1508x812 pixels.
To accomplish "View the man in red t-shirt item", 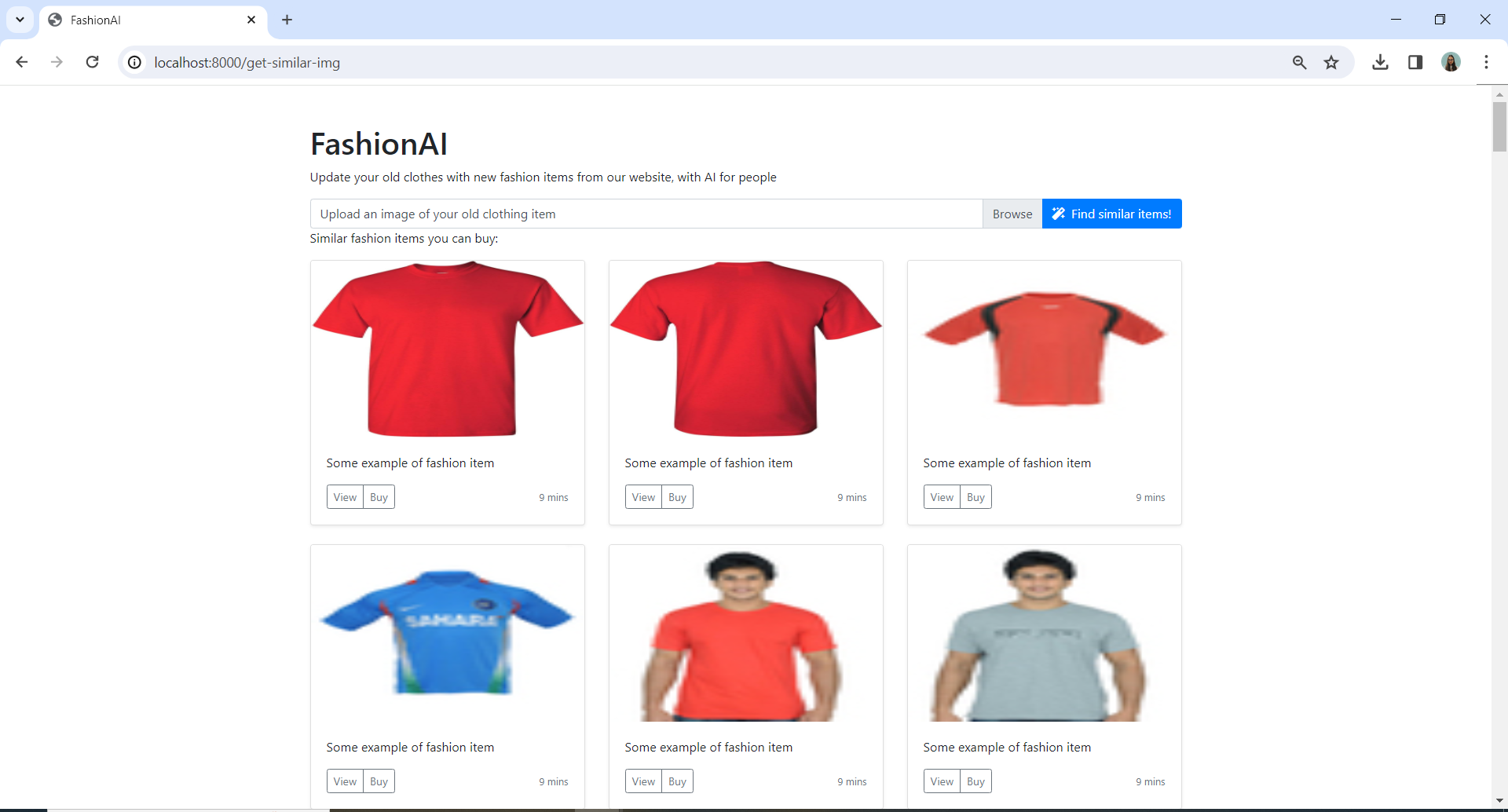I will pyautogui.click(x=643, y=781).
